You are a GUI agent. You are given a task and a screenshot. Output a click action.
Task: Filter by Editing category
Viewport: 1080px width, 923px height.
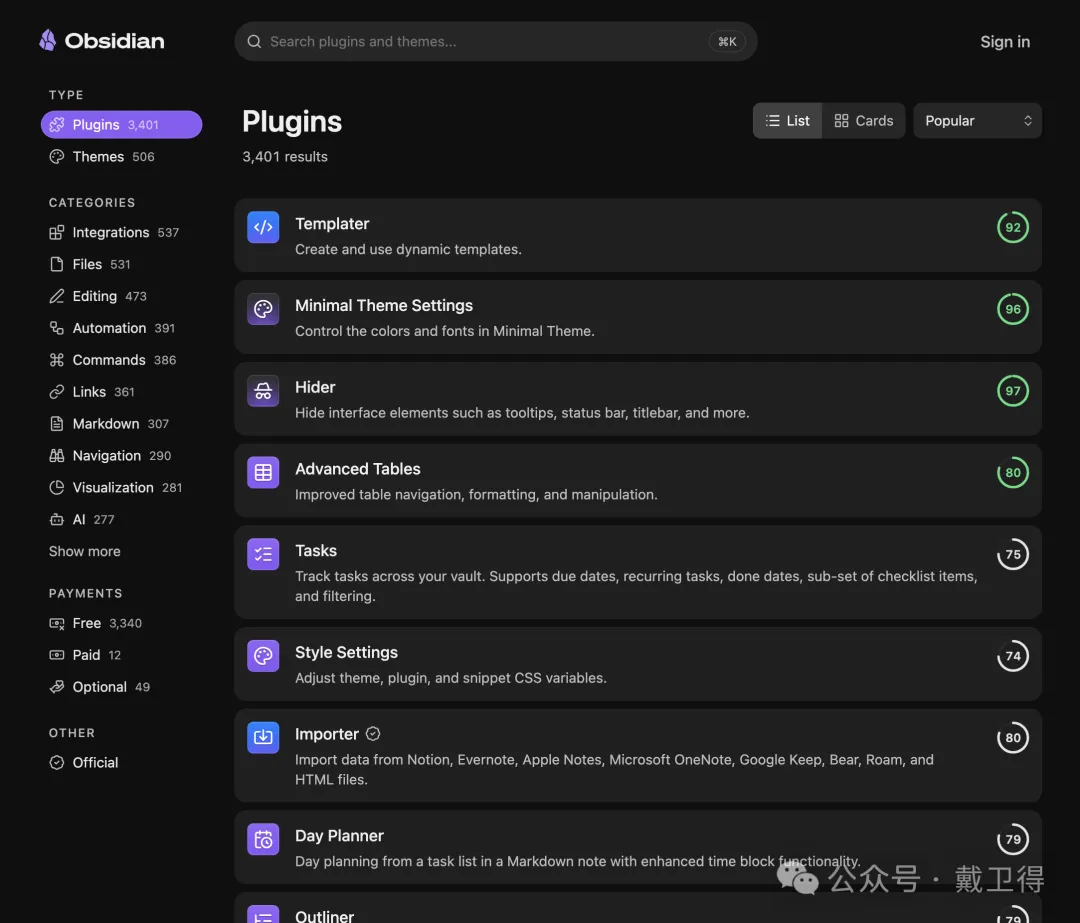coord(98,296)
